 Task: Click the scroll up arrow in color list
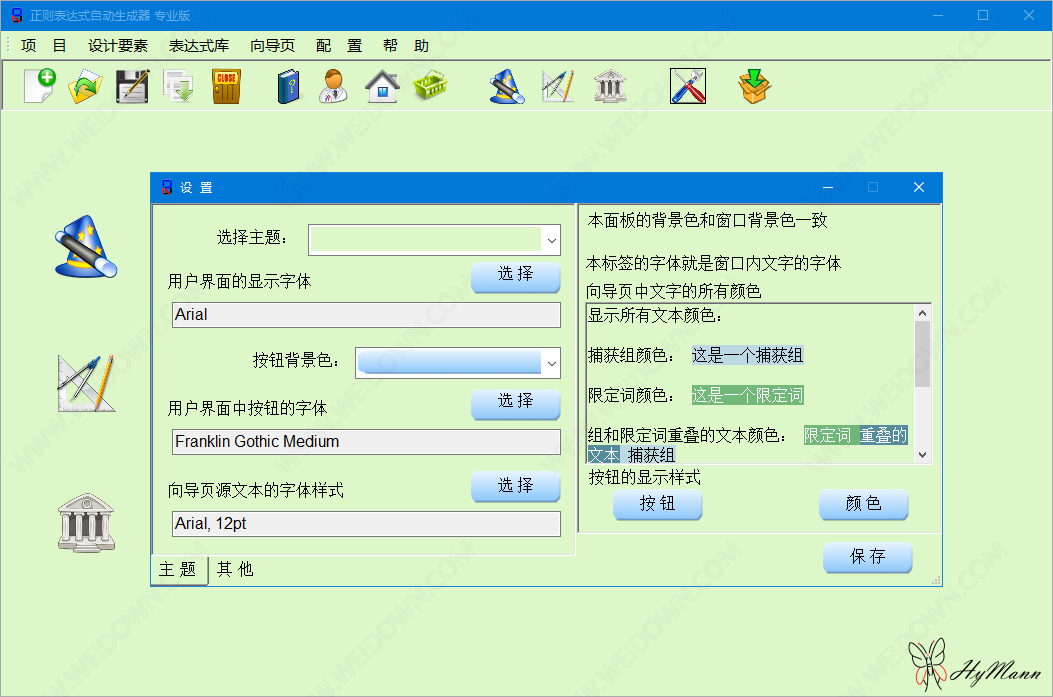coord(923,313)
